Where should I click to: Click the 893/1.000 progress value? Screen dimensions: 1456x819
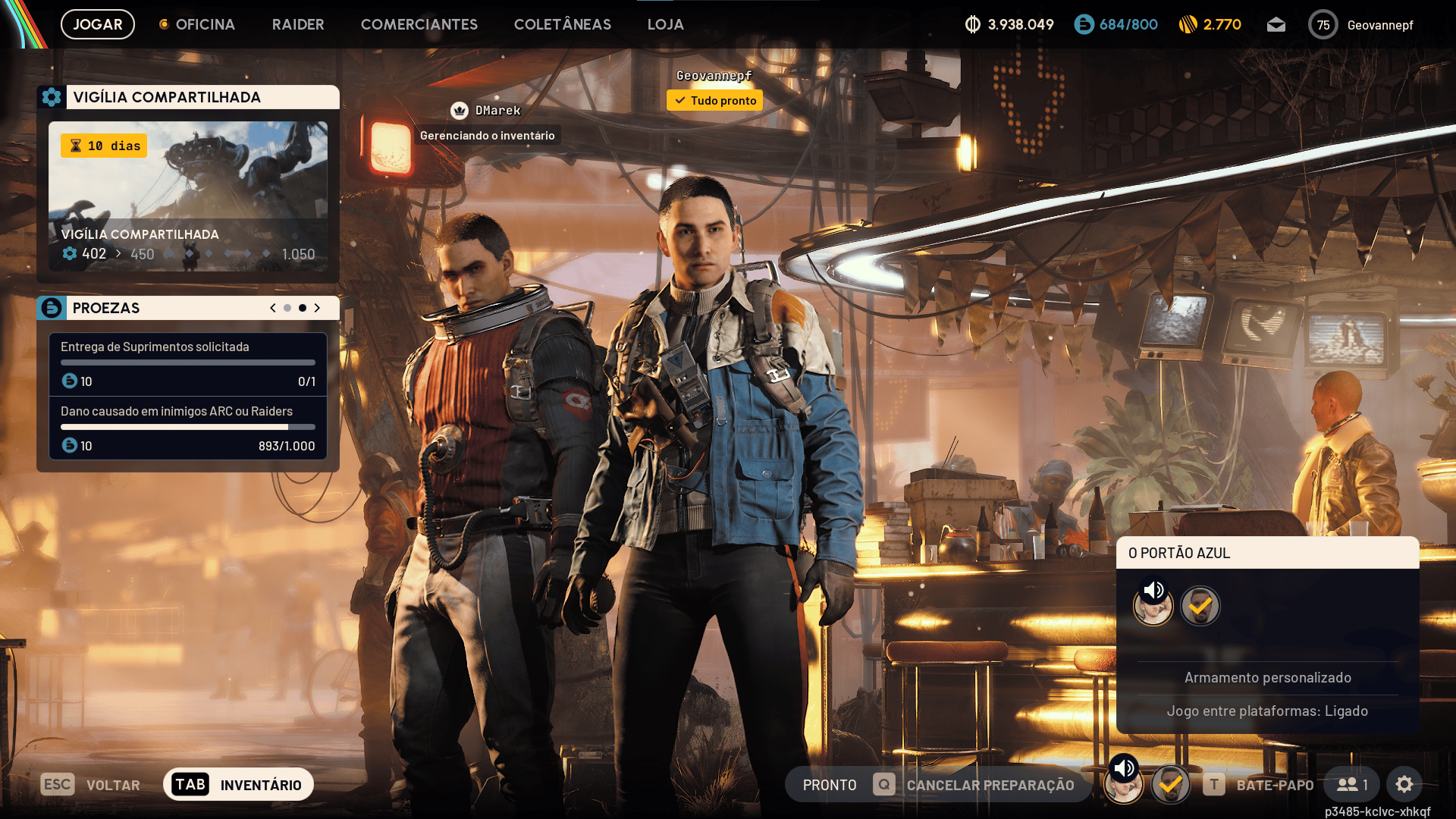coord(287,446)
